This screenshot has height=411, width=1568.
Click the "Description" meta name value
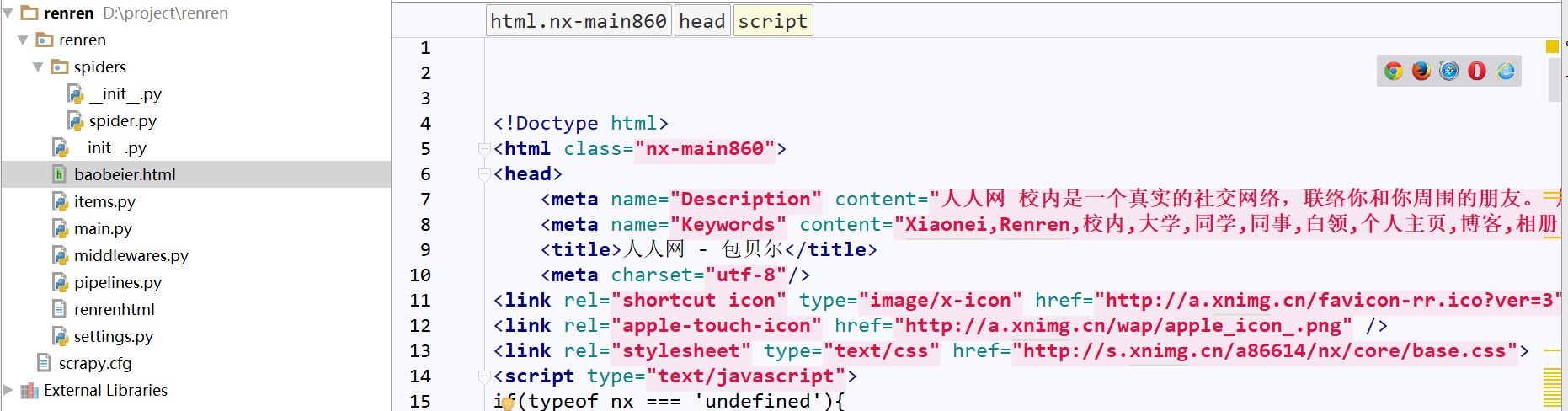click(x=746, y=200)
